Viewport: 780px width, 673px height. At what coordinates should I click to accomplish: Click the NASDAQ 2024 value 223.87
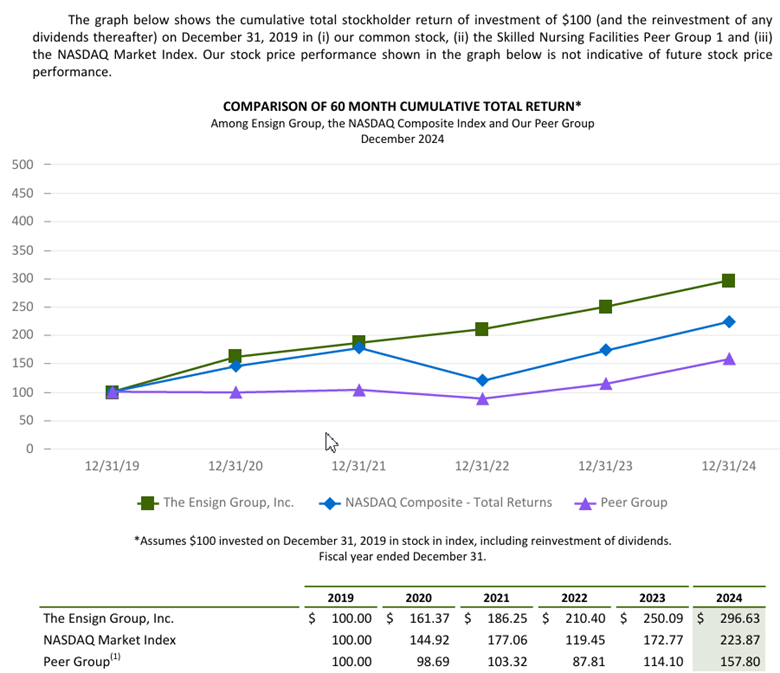click(x=740, y=640)
